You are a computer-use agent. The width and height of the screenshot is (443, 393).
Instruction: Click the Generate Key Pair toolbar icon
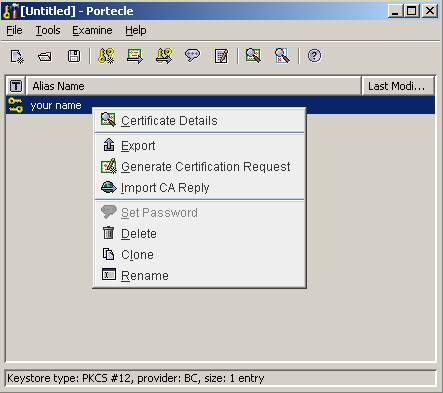106,56
